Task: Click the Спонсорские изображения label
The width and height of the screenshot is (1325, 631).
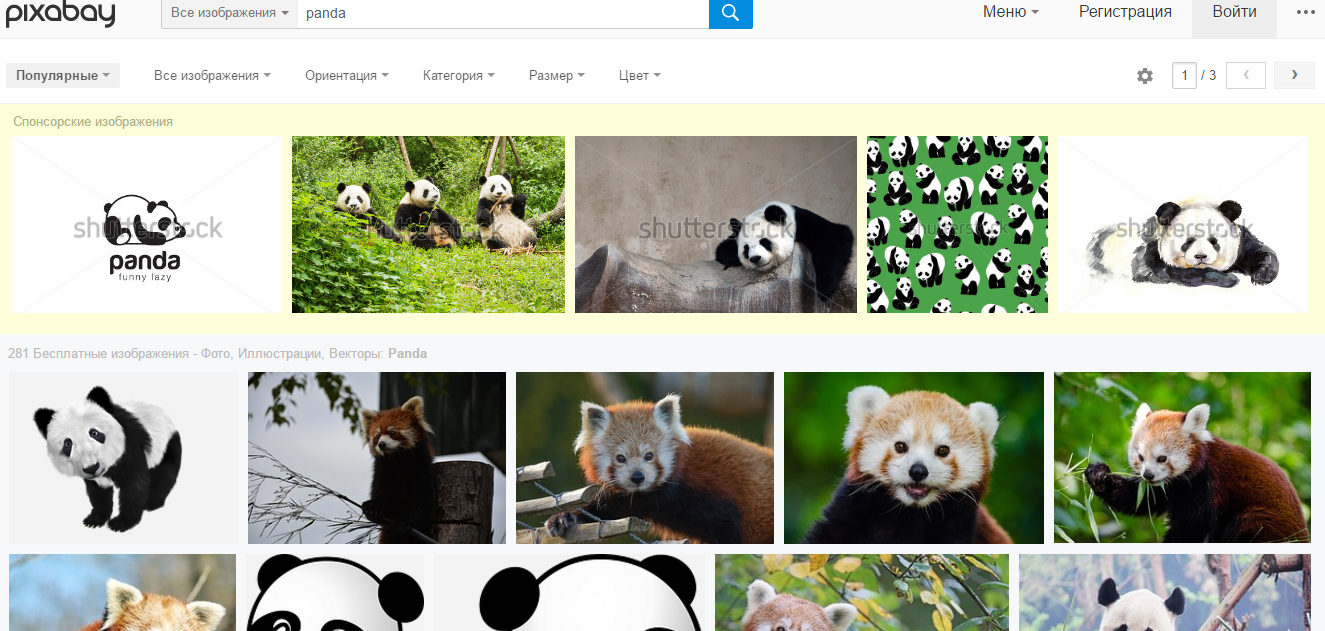Action: pyautogui.click(x=93, y=121)
